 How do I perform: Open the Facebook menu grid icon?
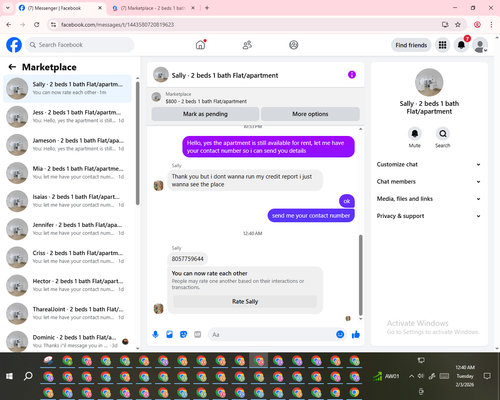coord(442,45)
